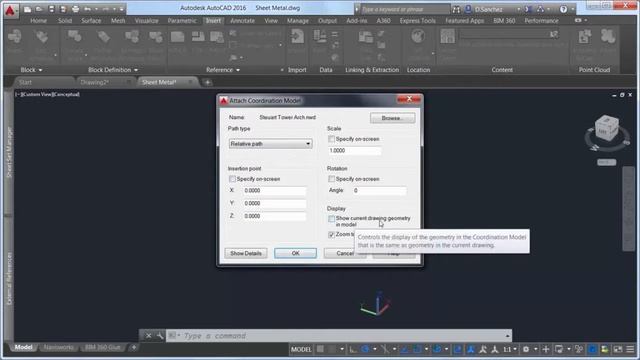Viewport: 640px width, 360px height.
Task: Switch to the Annotate ribbon tab
Action: (x=242, y=20)
